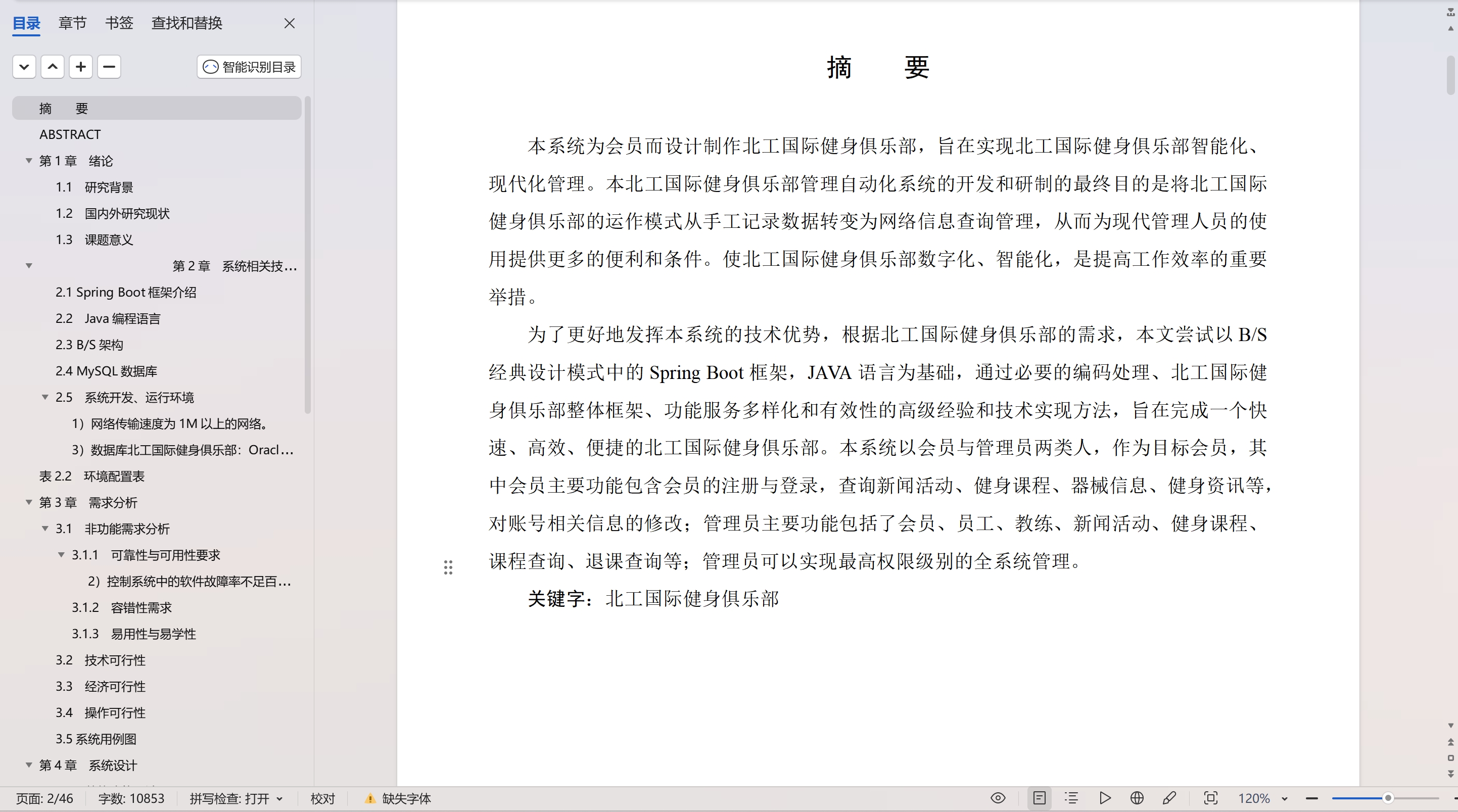Select the 目录 tab
This screenshot has width=1458, height=812.
[27, 23]
